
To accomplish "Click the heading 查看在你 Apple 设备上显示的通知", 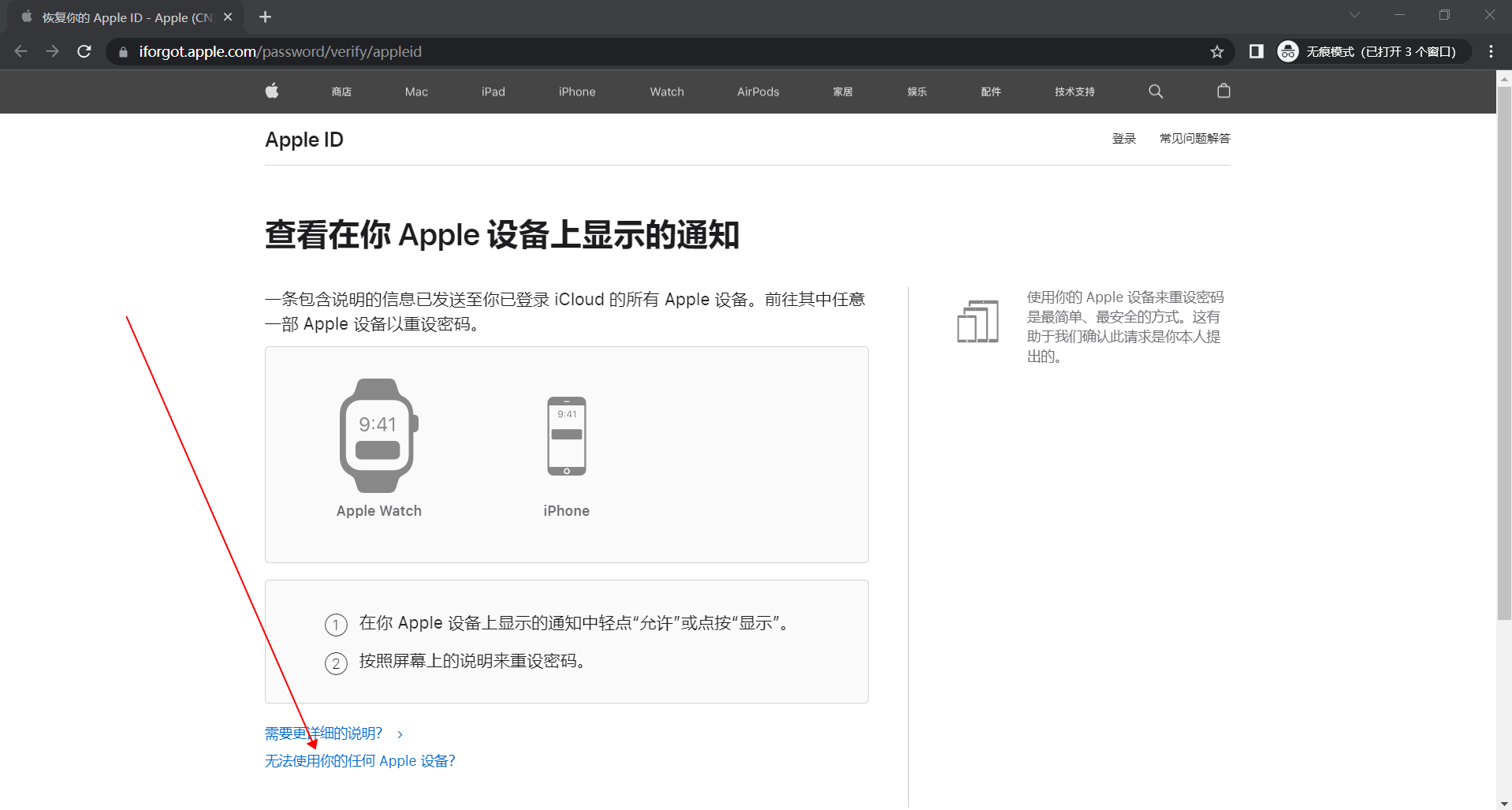I will [502, 235].
